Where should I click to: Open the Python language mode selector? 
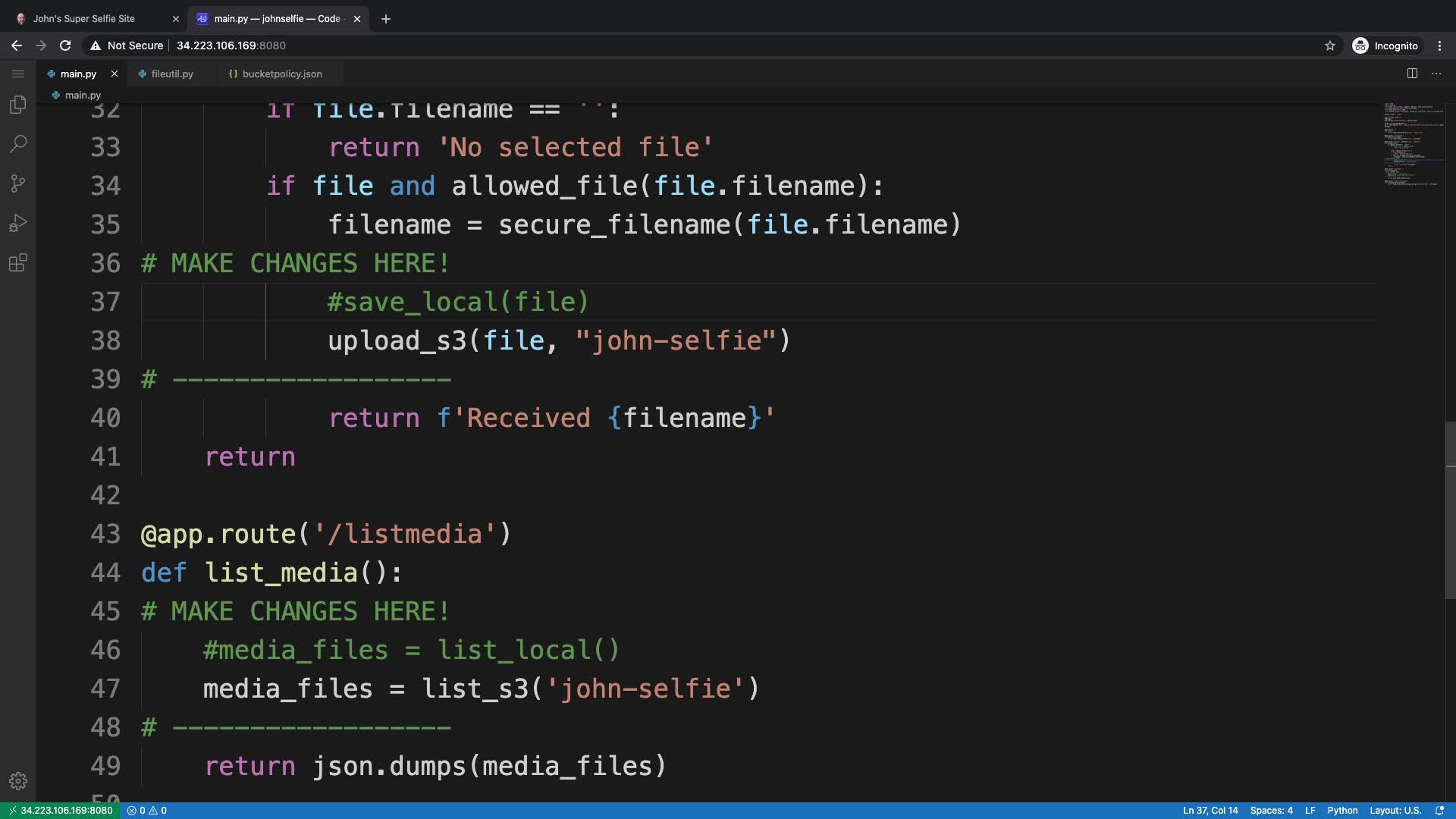(x=1341, y=811)
